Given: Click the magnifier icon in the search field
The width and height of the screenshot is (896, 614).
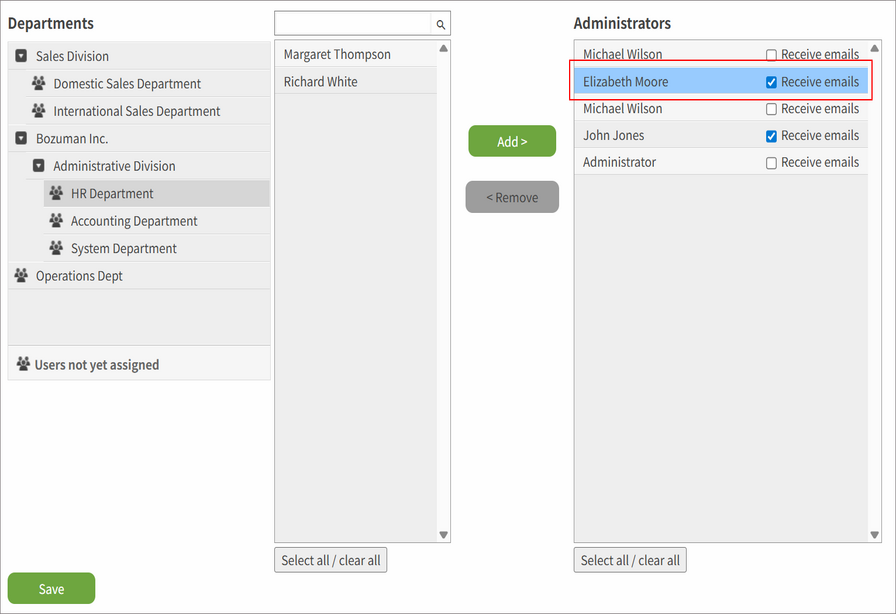Looking at the screenshot, I should click(x=440, y=23).
